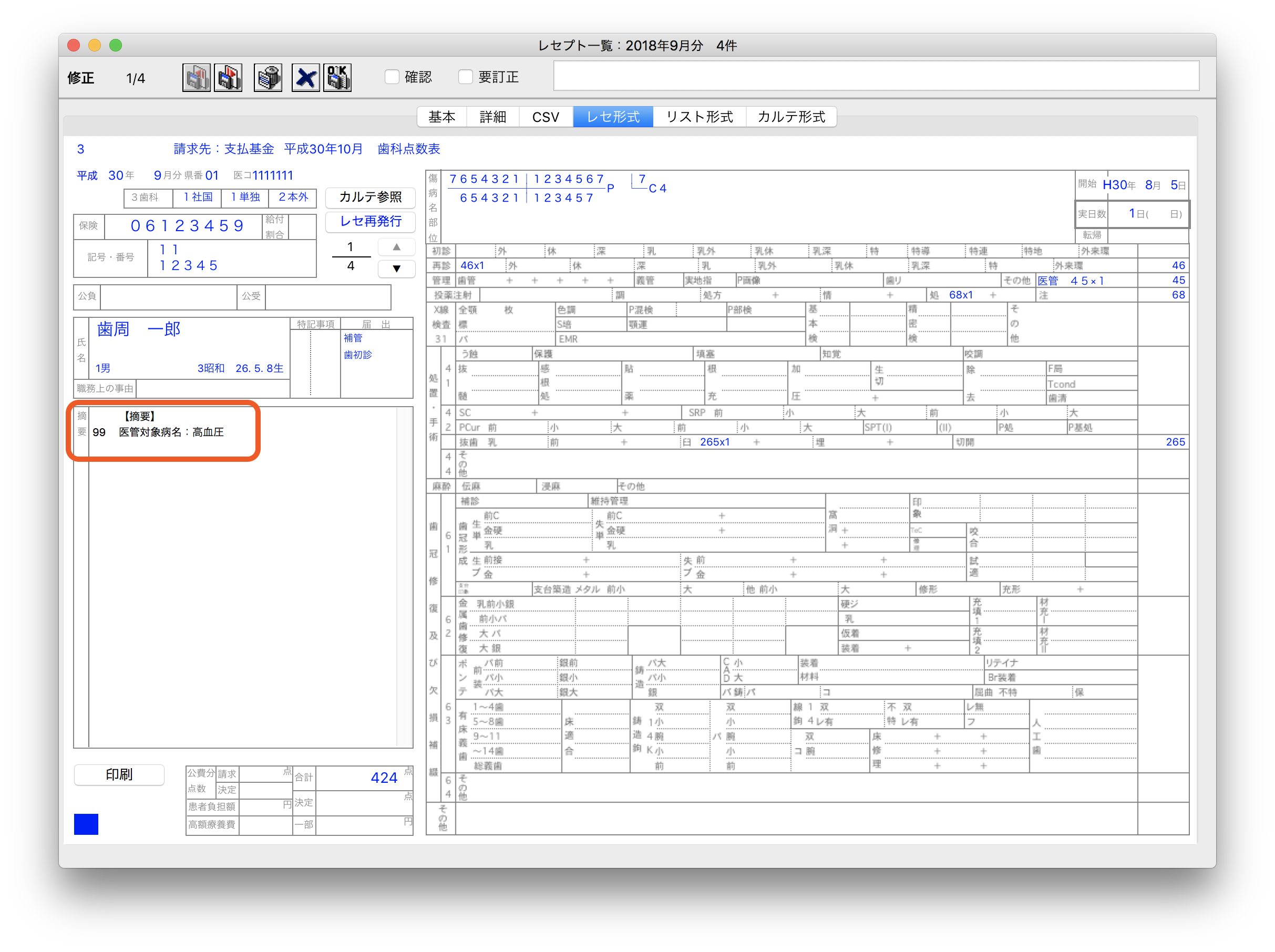Switch to リスト形式 tab
Viewport: 1275px width, 952px height.
[x=699, y=117]
